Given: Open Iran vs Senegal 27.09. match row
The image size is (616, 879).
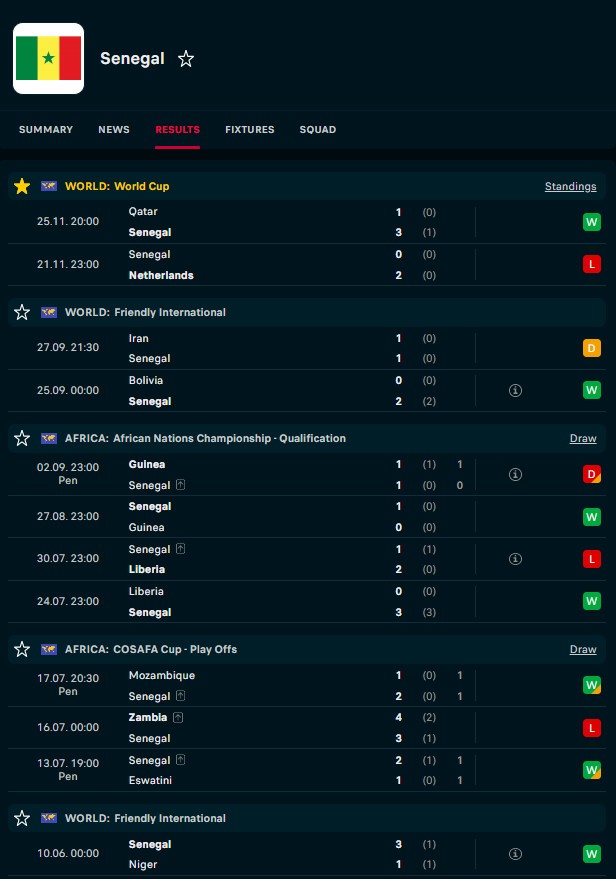Looking at the screenshot, I should click(307, 348).
